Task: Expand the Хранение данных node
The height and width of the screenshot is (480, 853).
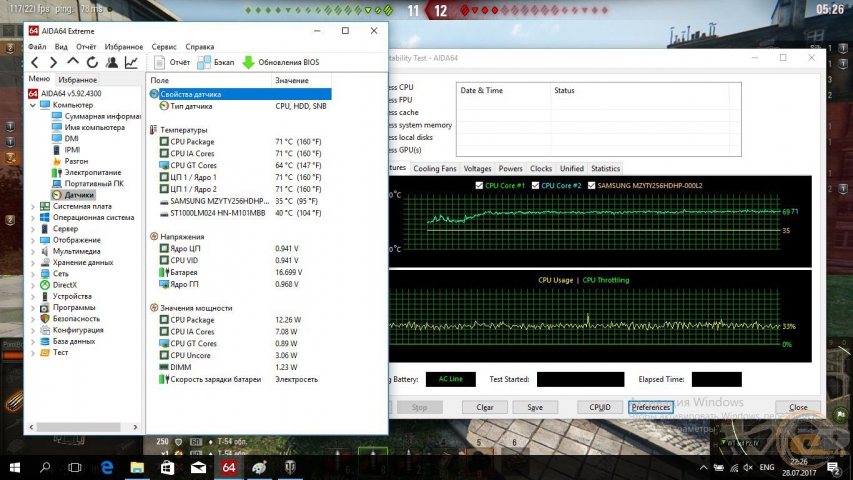Action: (33, 263)
